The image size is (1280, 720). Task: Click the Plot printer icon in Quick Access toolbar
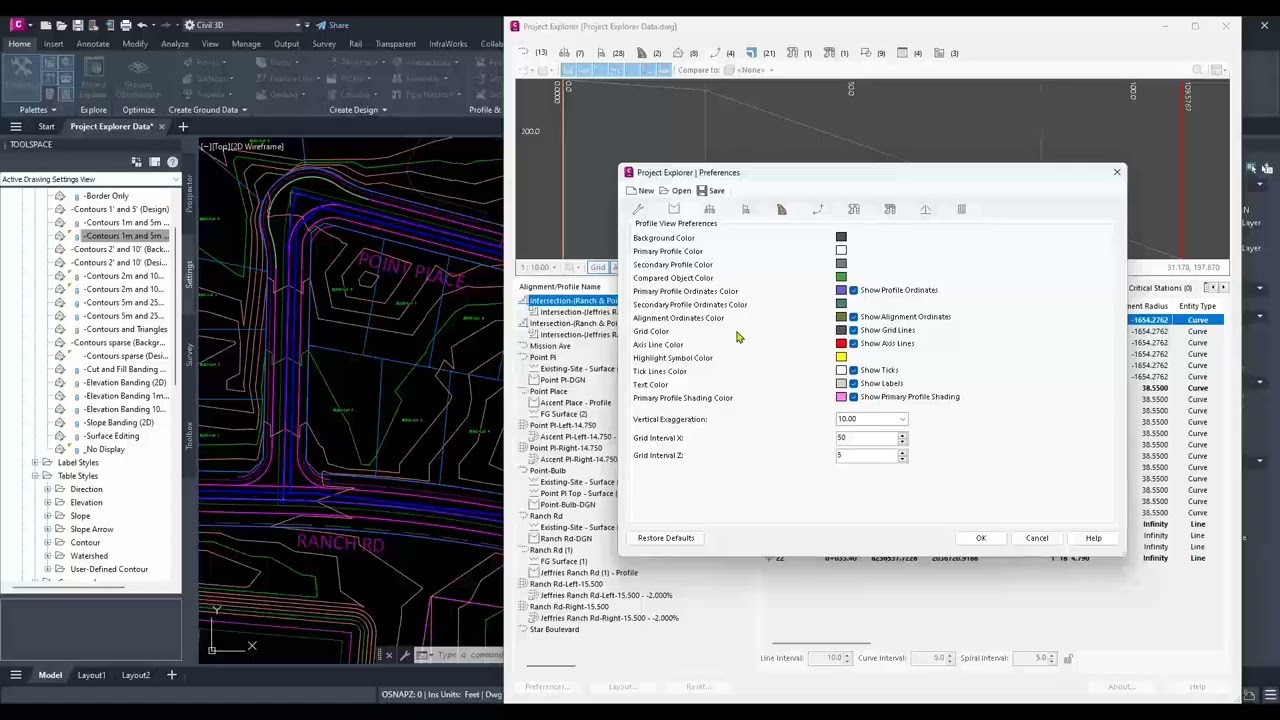click(x=125, y=25)
